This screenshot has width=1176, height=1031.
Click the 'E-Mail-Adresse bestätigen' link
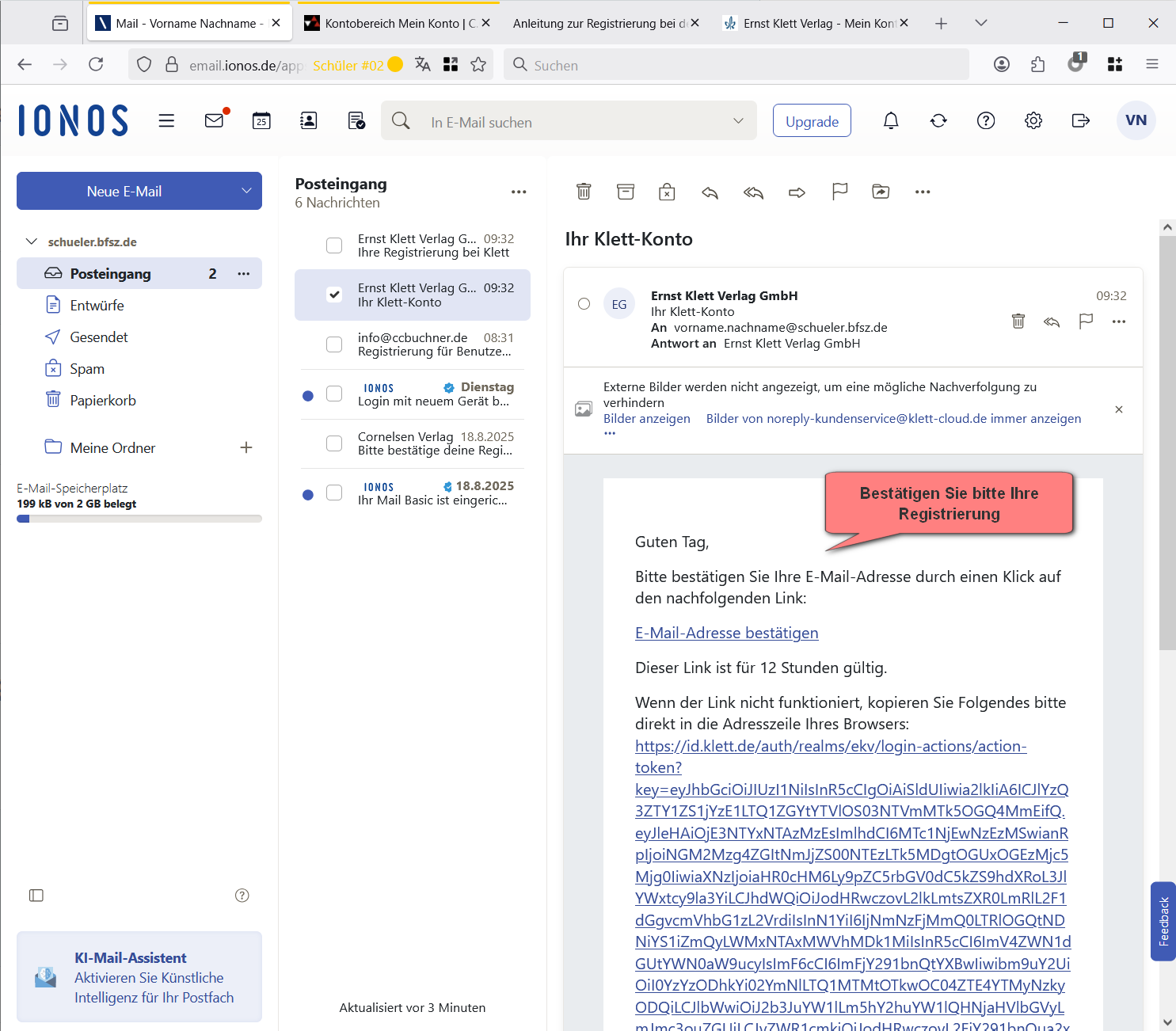click(x=726, y=633)
